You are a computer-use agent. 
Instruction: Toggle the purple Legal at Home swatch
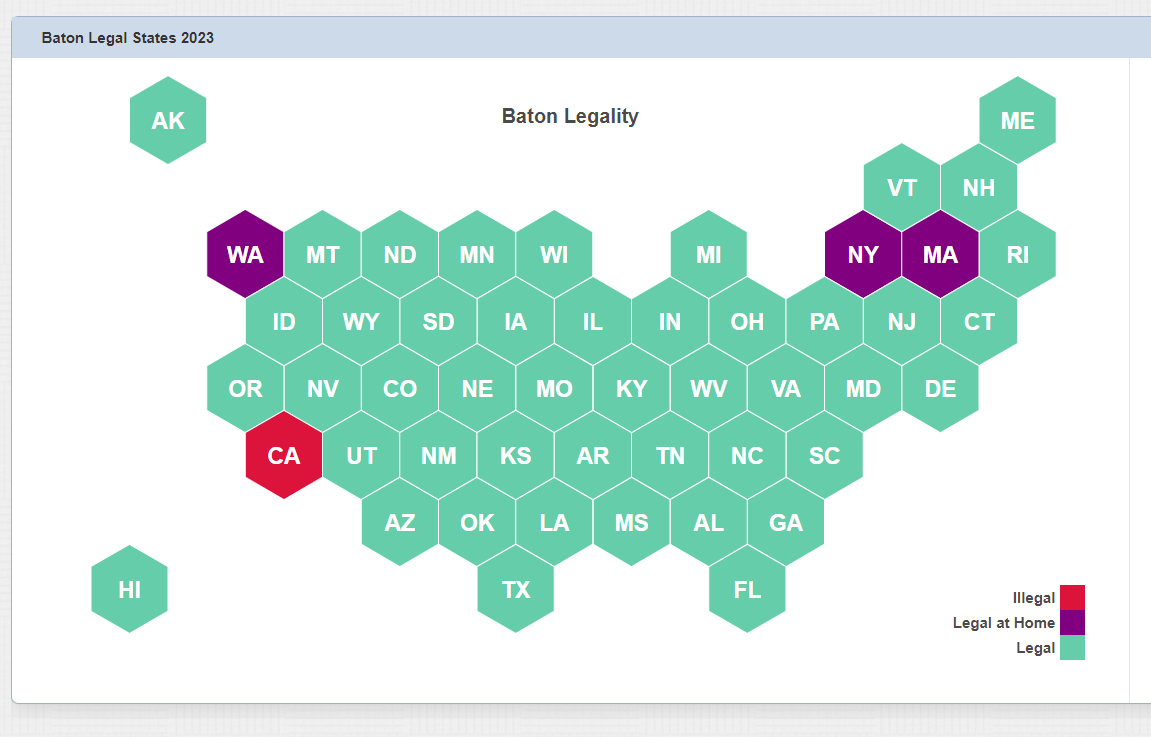point(1072,623)
